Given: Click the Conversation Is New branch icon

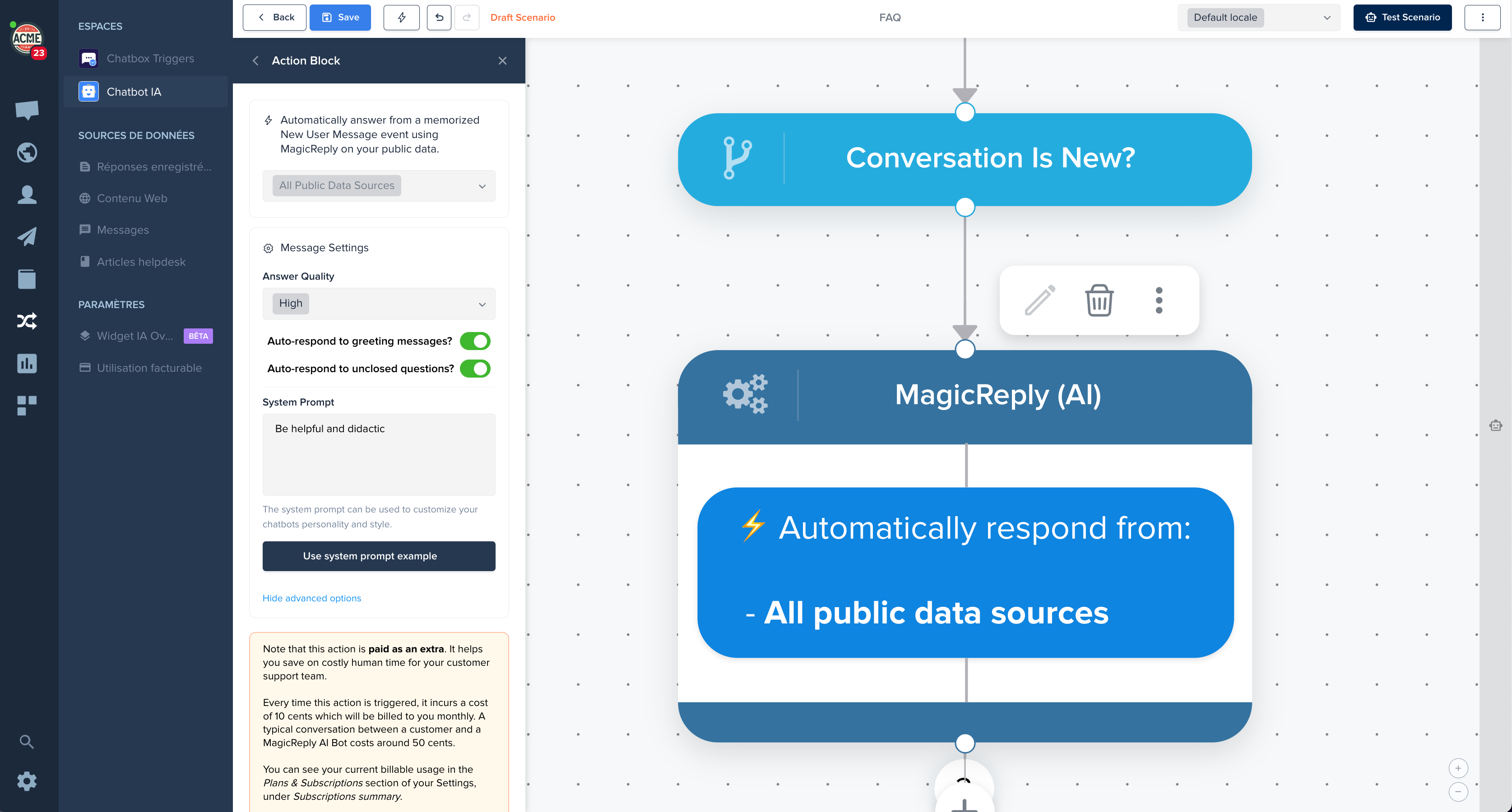Looking at the screenshot, I should [737, 158].
